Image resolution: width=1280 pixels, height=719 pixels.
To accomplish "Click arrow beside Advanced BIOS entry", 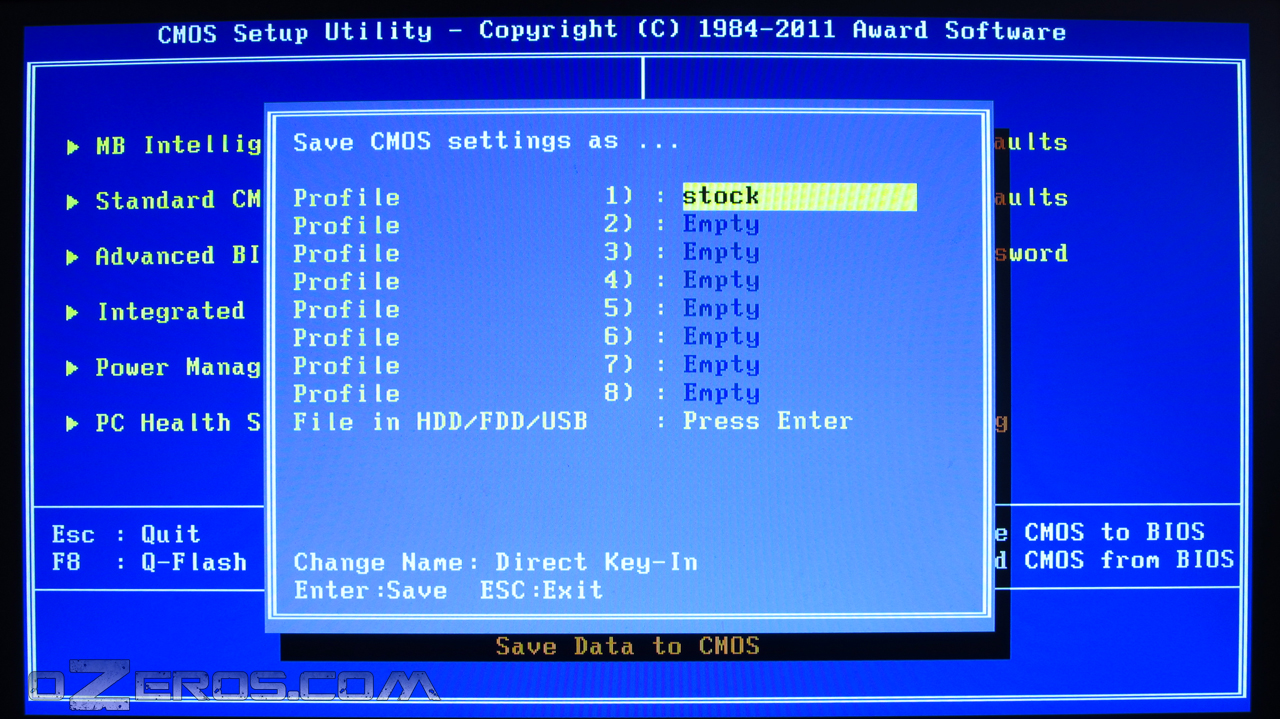I will [72, 257].
